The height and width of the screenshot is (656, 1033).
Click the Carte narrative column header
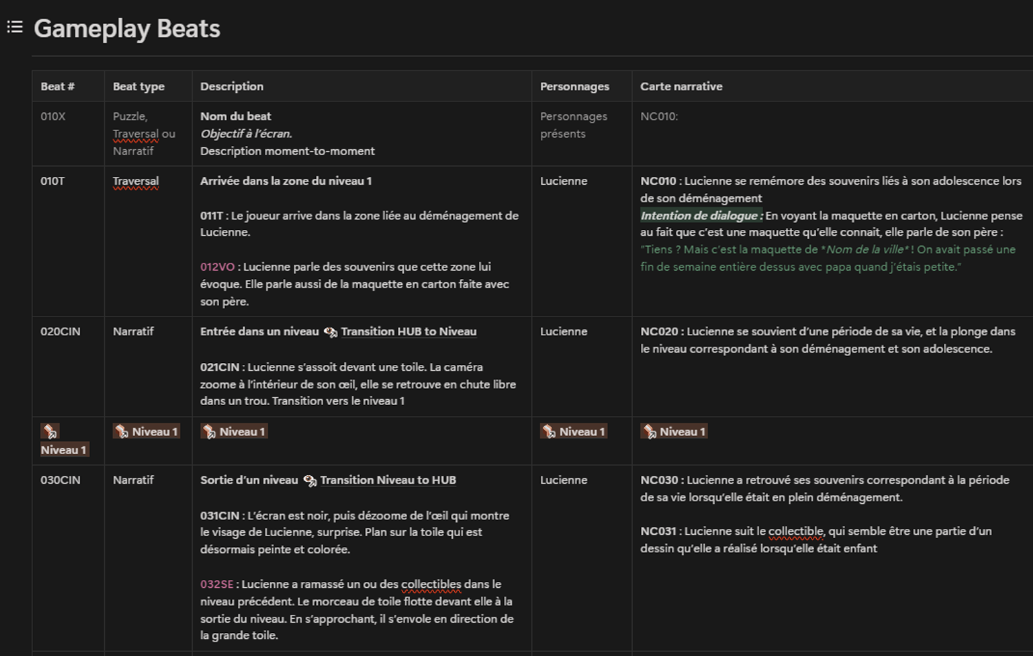(681, 87)
